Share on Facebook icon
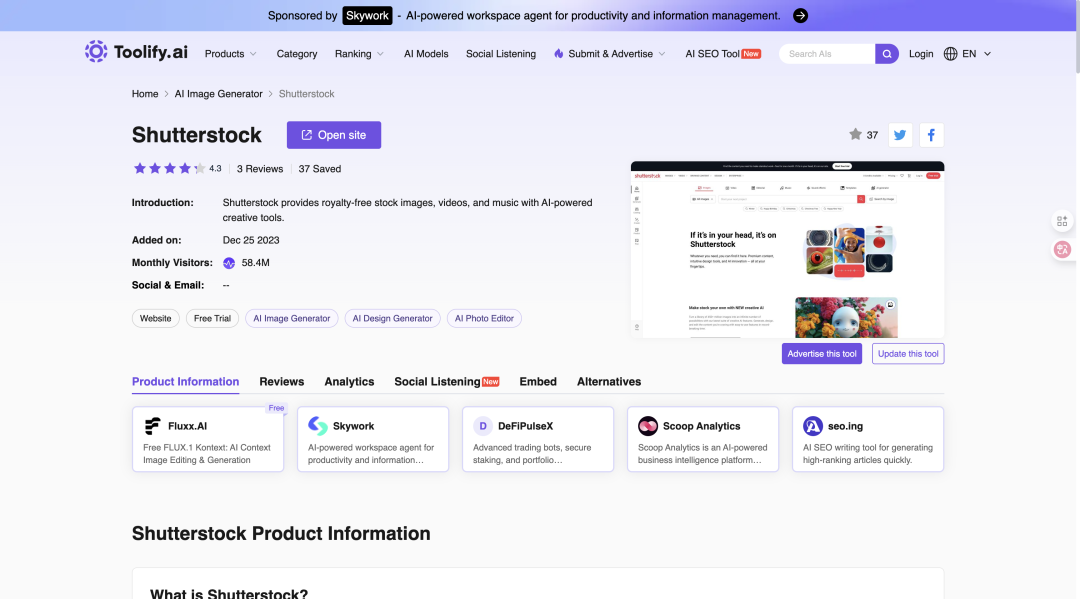 (931, 135)
